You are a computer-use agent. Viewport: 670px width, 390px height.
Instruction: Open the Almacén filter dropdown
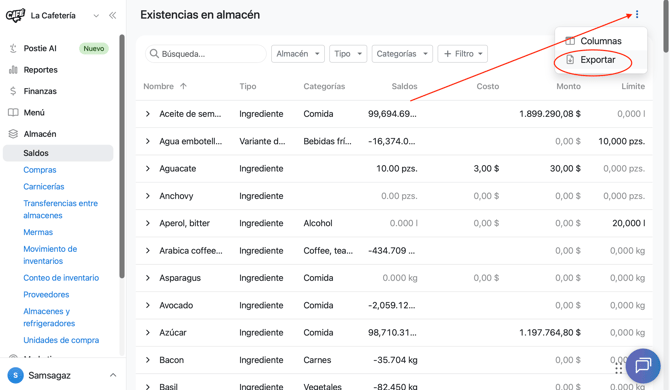pyautogui.click(x=298, y=54)
